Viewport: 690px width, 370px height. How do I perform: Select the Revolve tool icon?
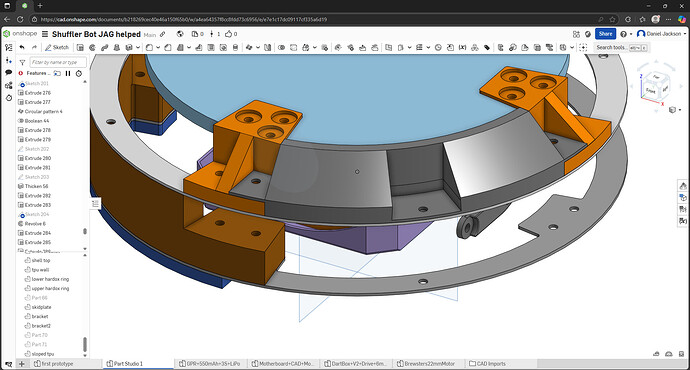pyautogui.click(x=92, y=48)
